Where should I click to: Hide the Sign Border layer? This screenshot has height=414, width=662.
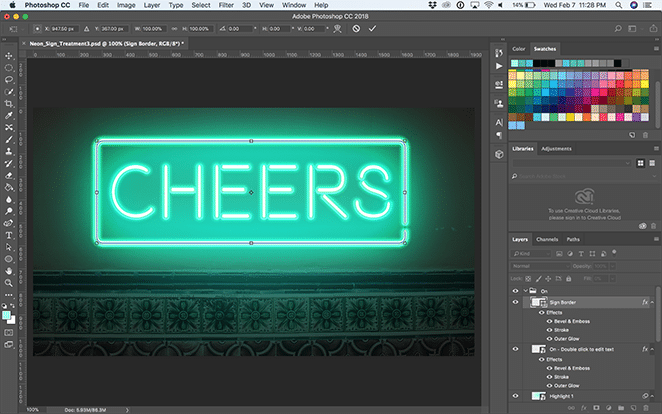pyautogui.click(x=516, y=301)
